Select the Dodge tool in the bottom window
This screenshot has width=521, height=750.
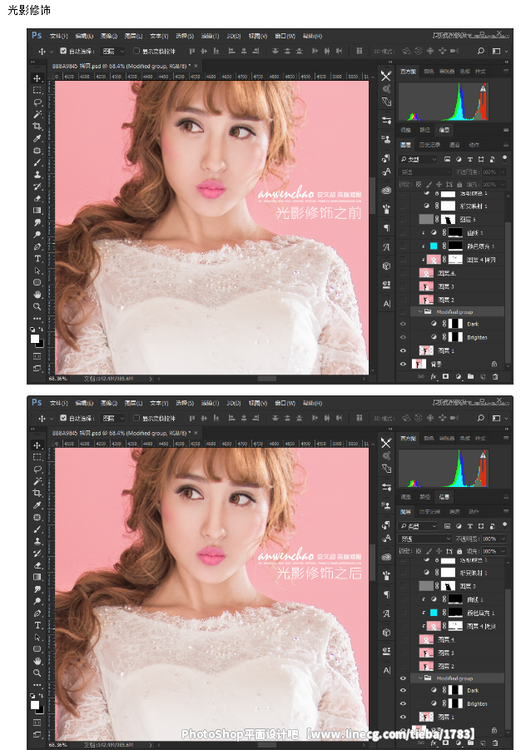click(x=37, y=601)
